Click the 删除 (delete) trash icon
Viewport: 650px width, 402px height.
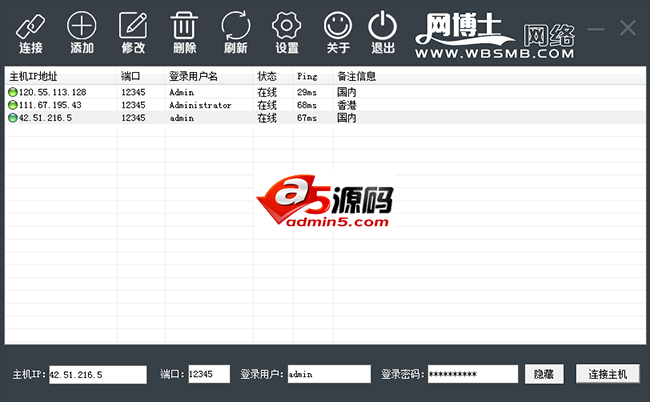tap(184, 26)
